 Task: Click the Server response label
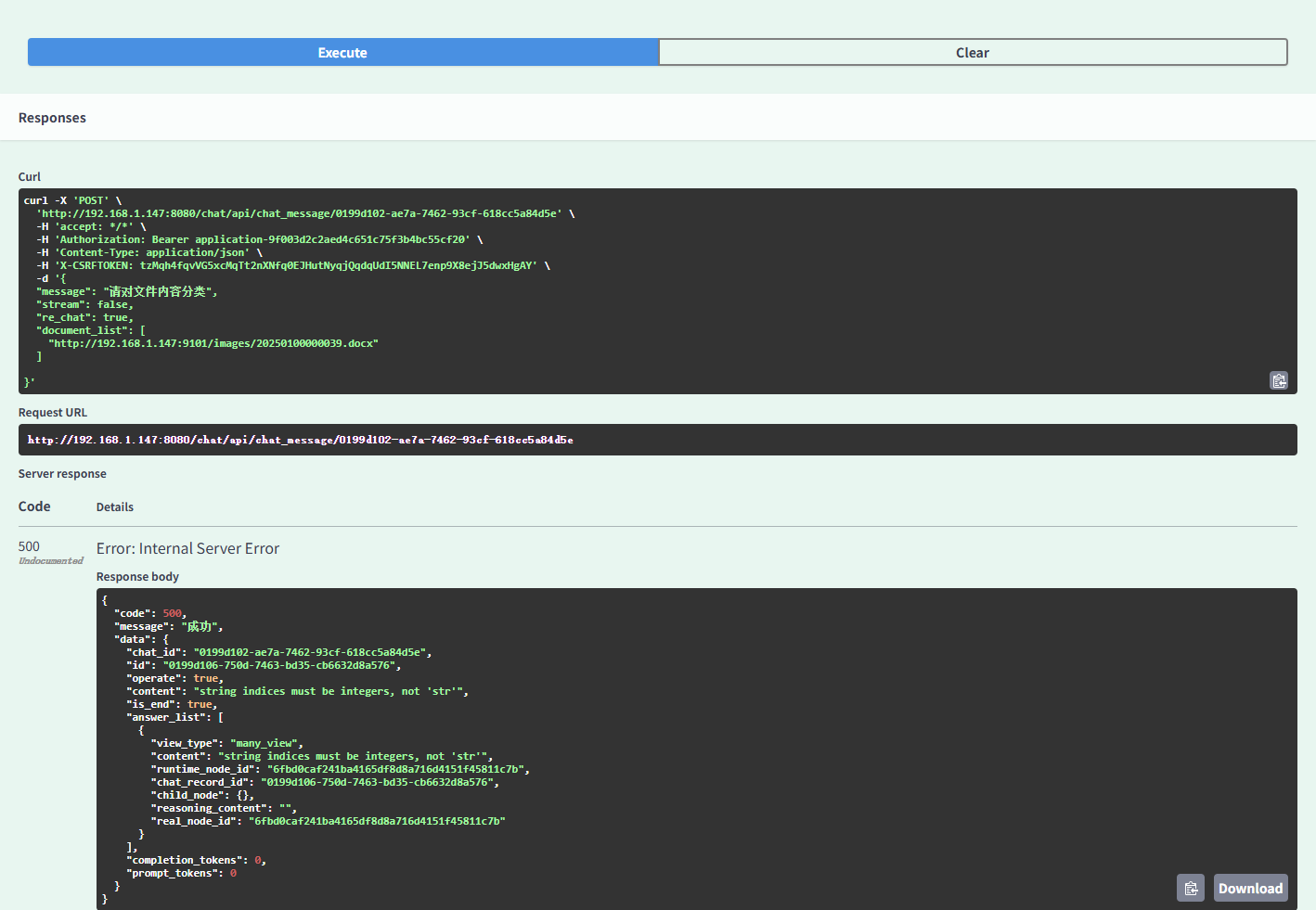[62, 474]
